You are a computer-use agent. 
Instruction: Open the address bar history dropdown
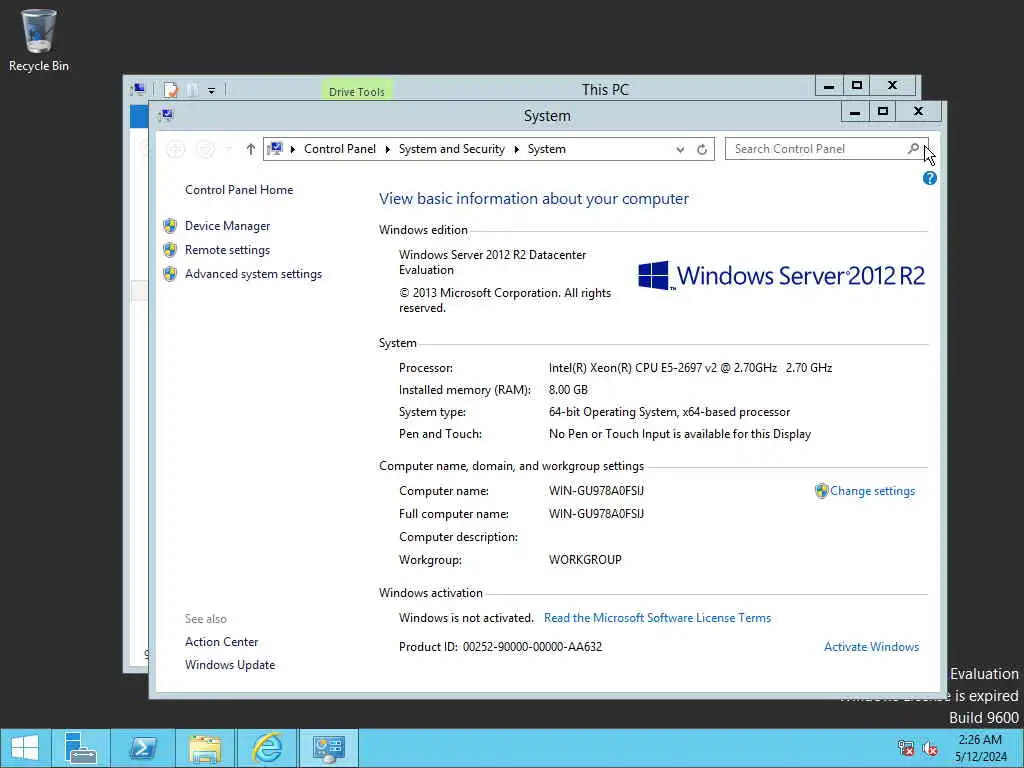click(x=680, y=150)
